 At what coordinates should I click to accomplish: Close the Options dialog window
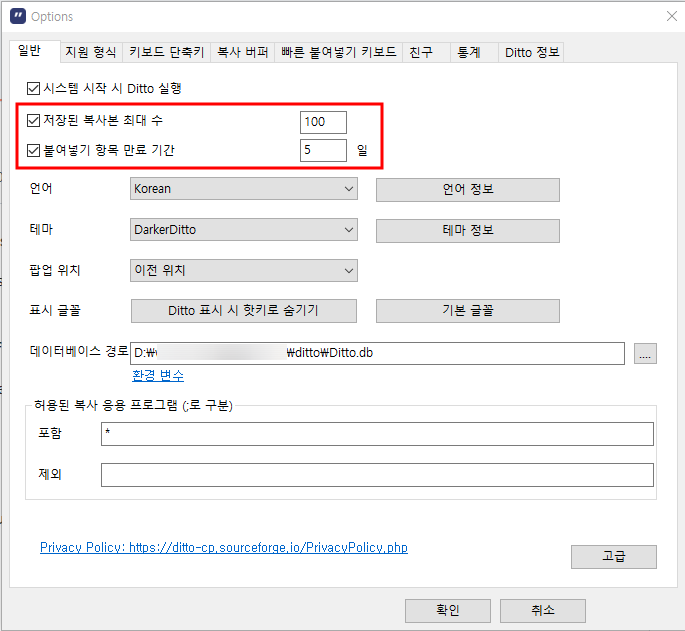pyautogui.click(x=671, y=16)
